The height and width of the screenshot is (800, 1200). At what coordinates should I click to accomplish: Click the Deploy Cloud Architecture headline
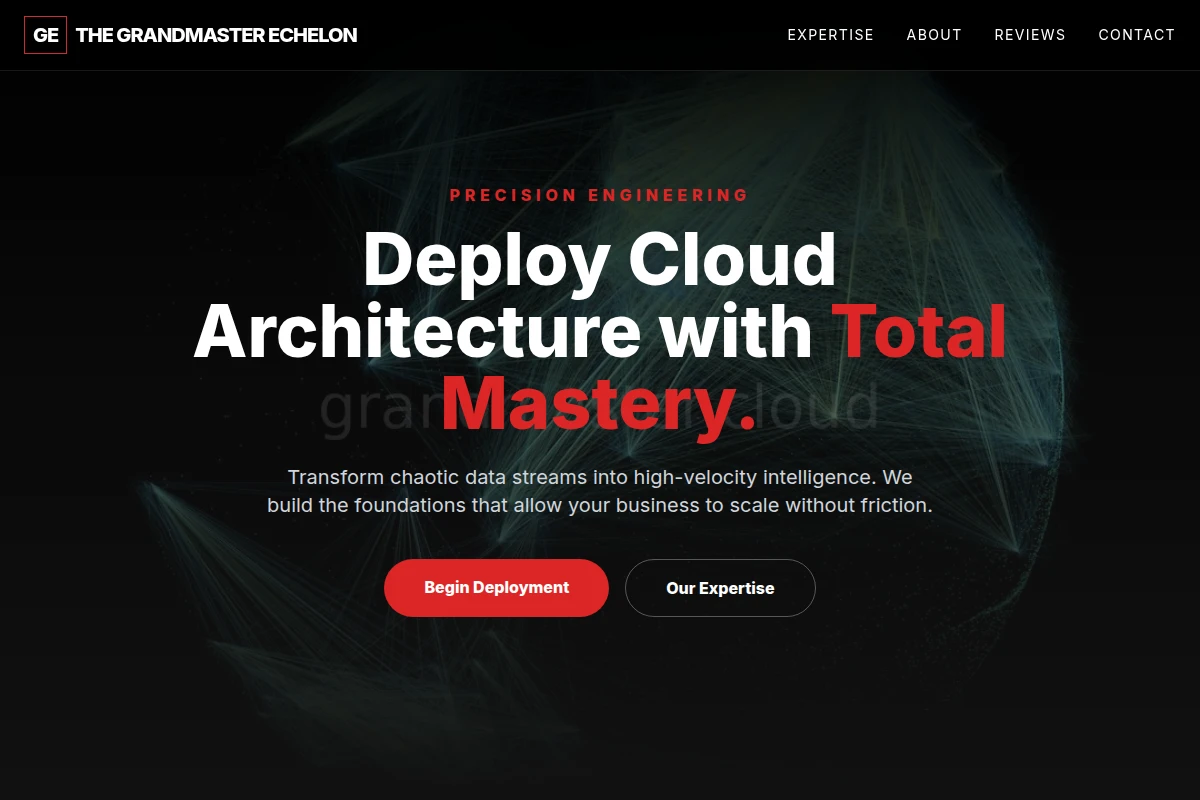coord(600,333)
